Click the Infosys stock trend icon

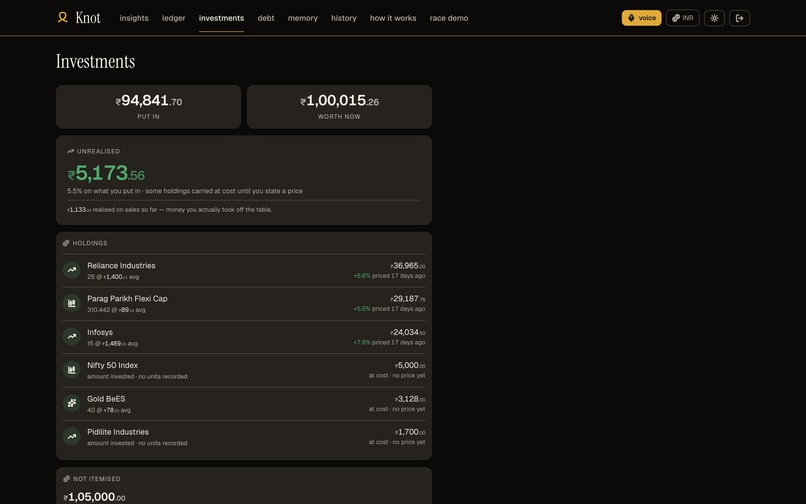71,337
